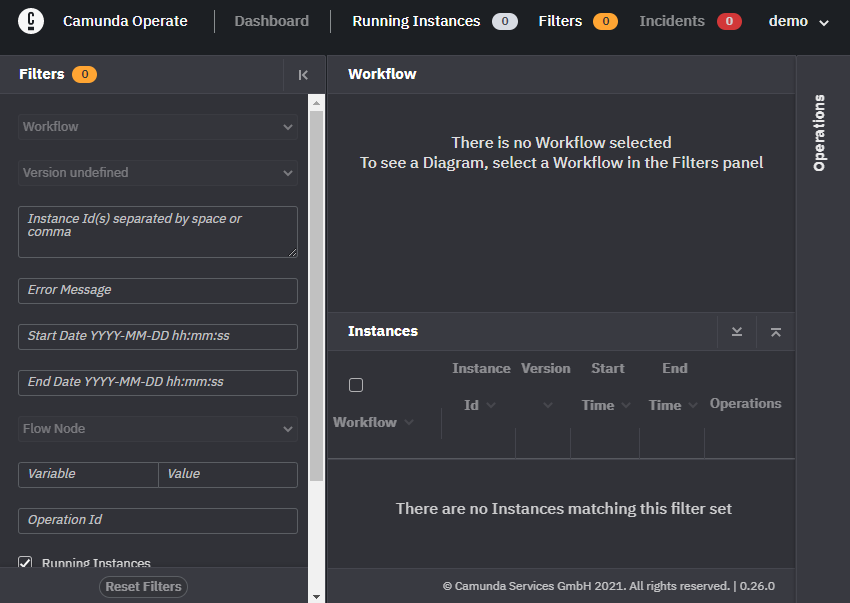Open the demo user dropdown

pyautogui.click(x=799, y=21)
